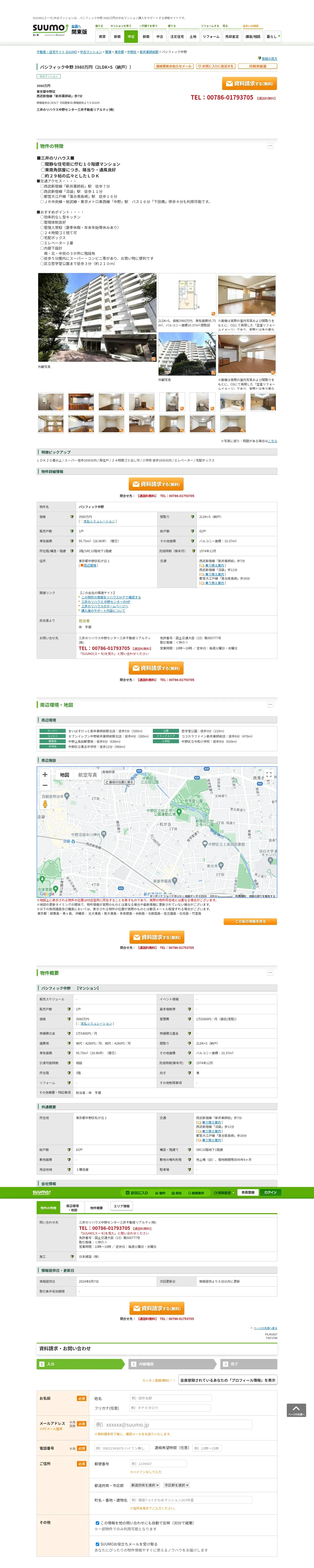The width and height of the screenshot is (314, 1568).
Task: Click the エリア情報 button
Action: click(121, 1206)
